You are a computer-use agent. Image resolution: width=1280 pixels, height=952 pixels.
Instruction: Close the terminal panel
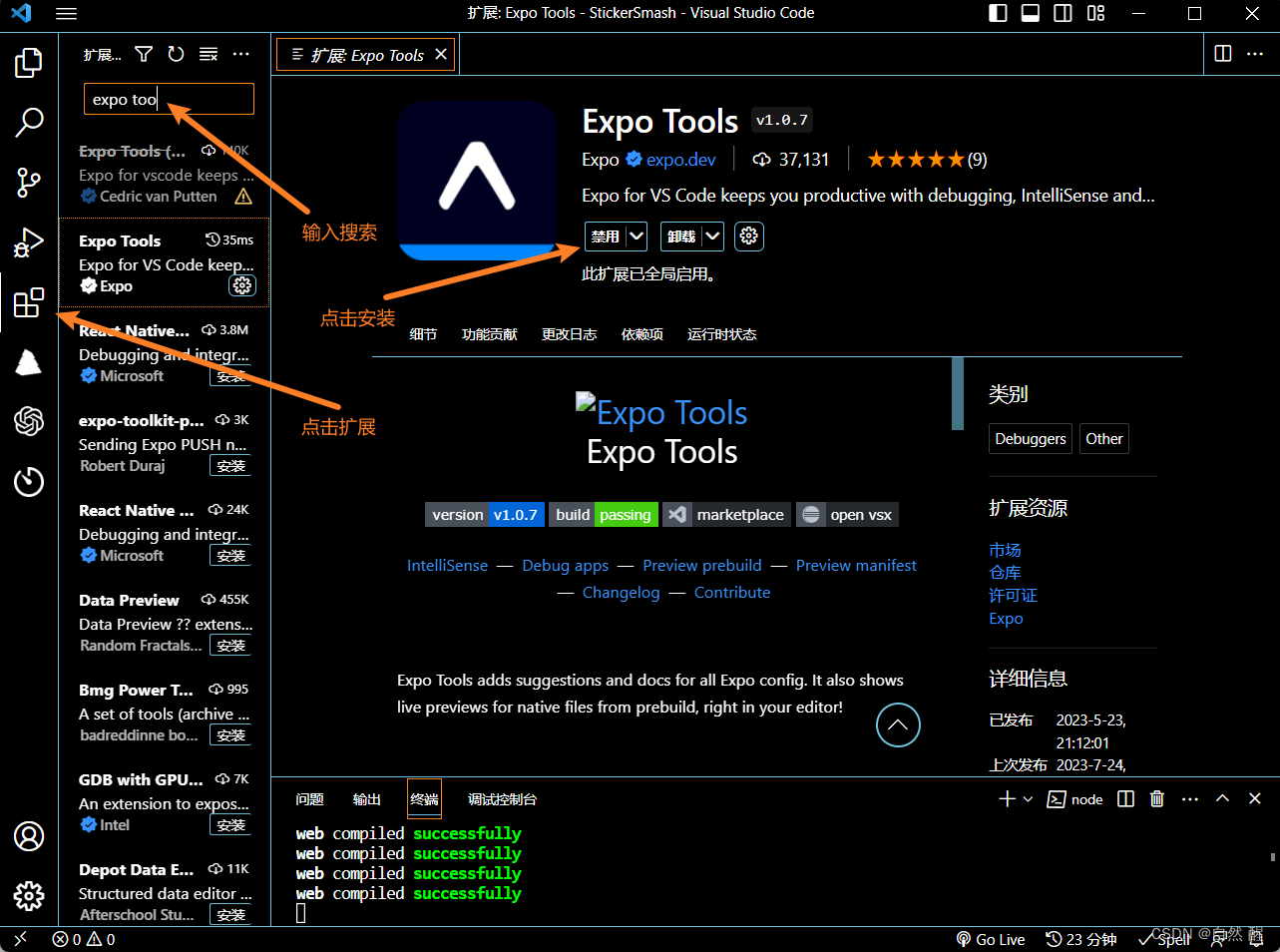point(1255,798)
